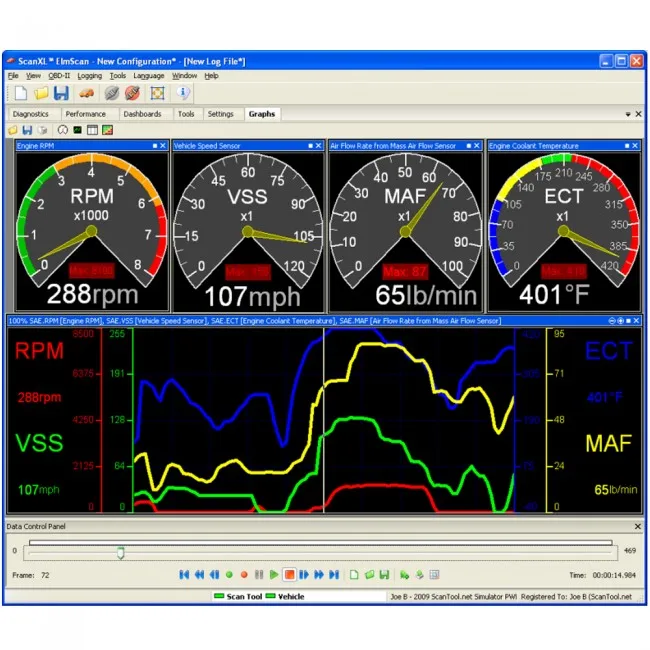Click the gray cube icon in Graphs toolbar
This screenshot has width=650, height=650.
click(42, 130)
